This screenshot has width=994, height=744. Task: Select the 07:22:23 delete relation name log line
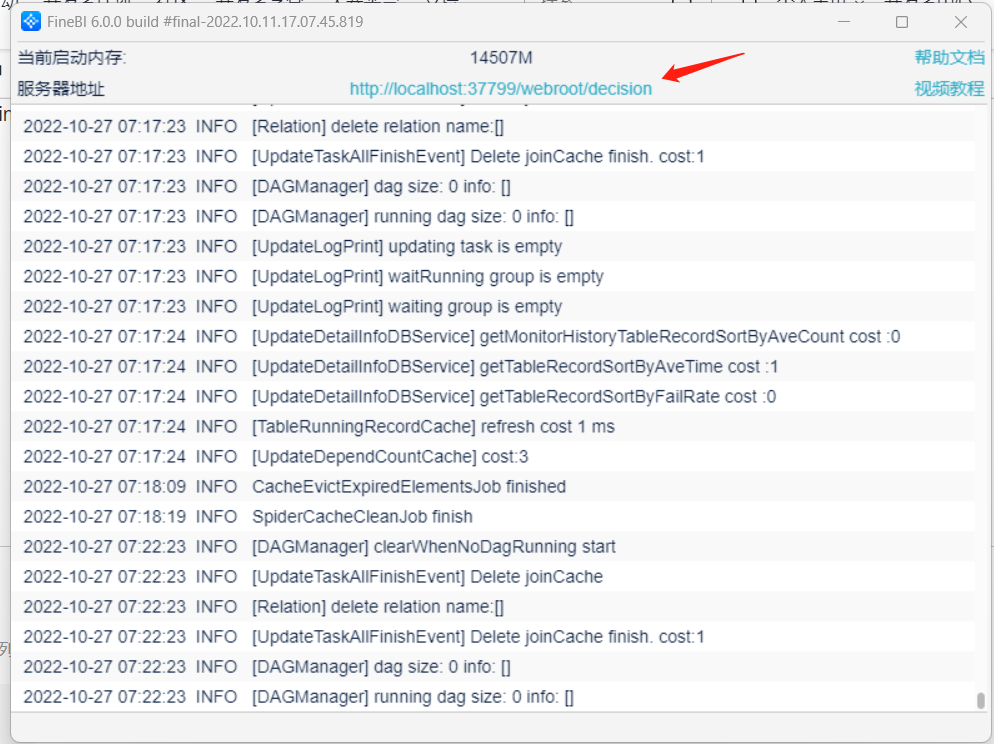point(493,606)
